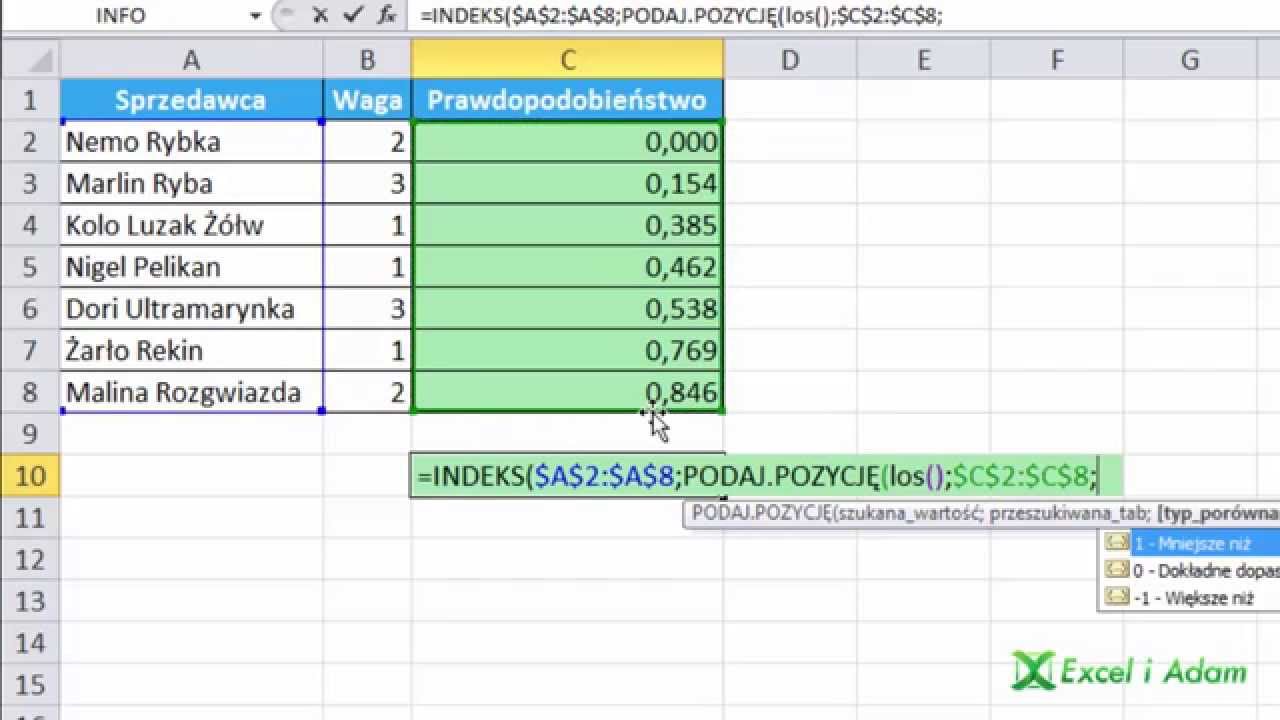Select column B header
The image size is (1280, 720).
367,60
